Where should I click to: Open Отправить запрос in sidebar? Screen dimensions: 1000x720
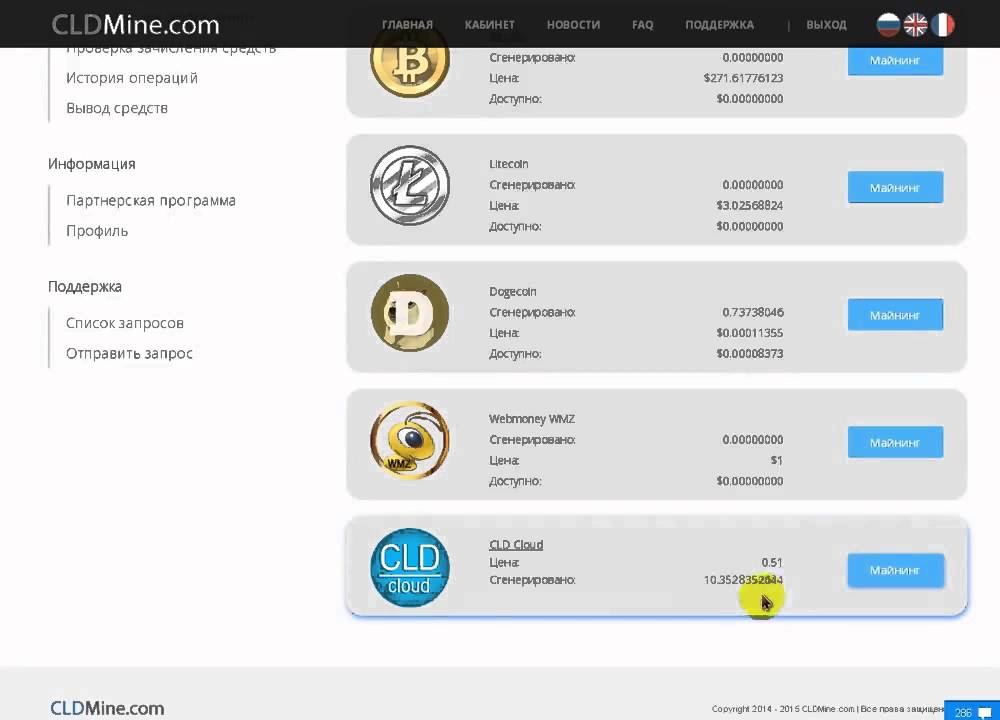point(129,354)
